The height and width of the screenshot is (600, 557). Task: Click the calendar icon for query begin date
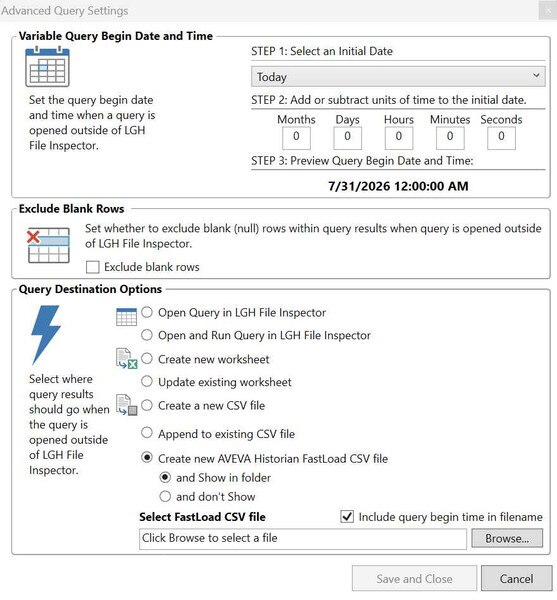(x=47, y=67)
